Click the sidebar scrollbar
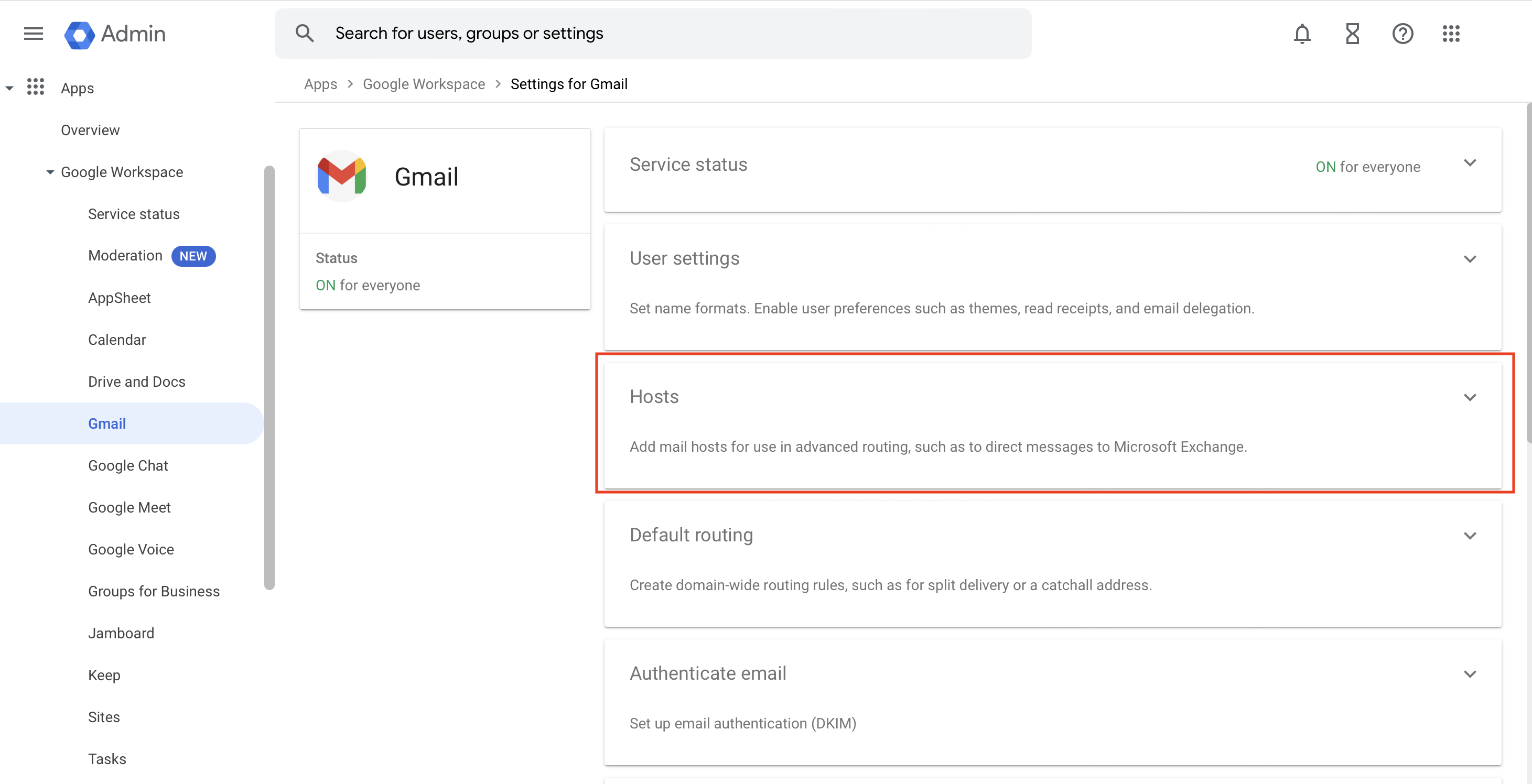 pyautogui.click(x=269, y=377)
